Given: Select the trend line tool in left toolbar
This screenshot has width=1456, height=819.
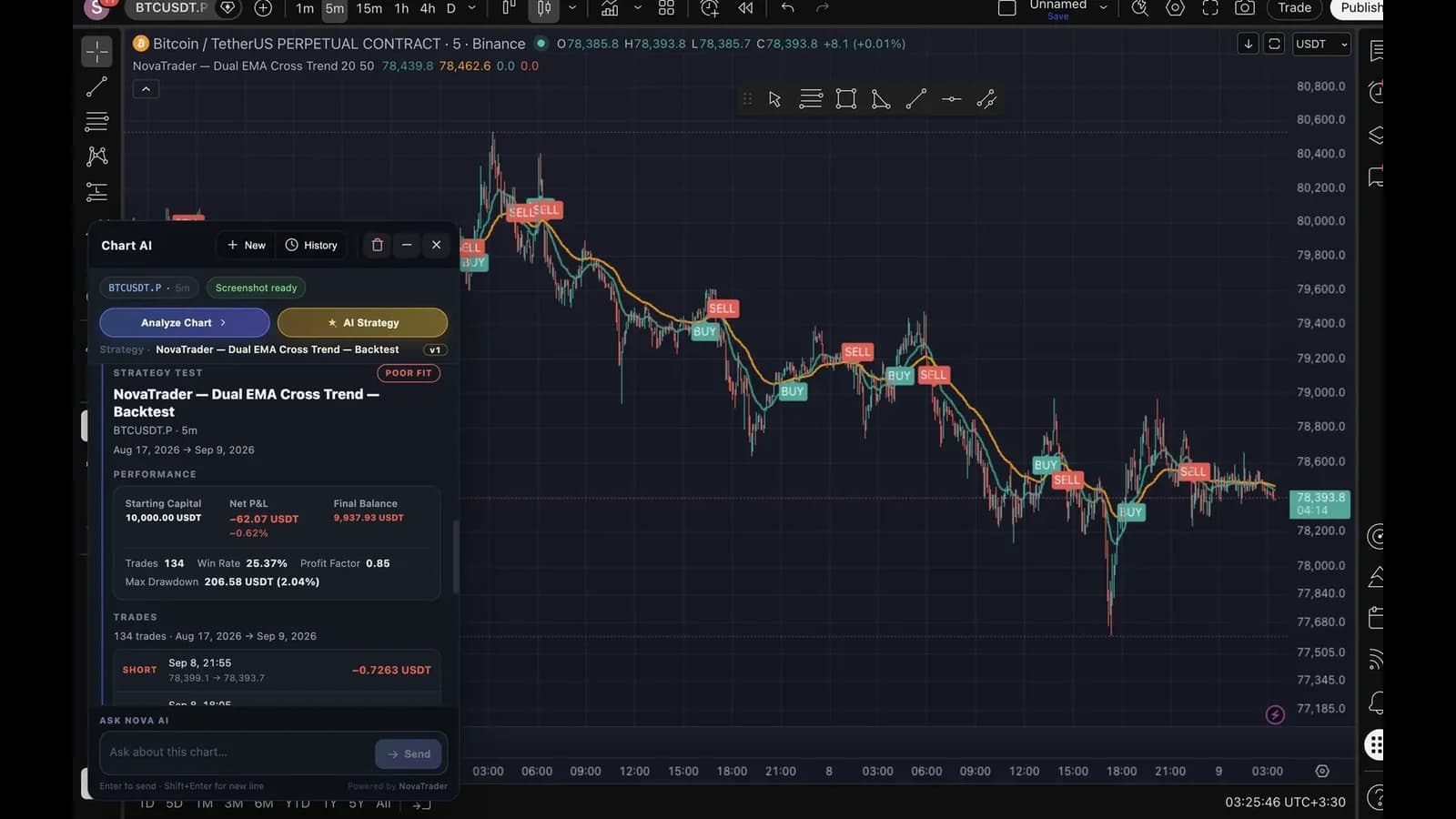Looking at the screenshot, I should tap(96, 87).
